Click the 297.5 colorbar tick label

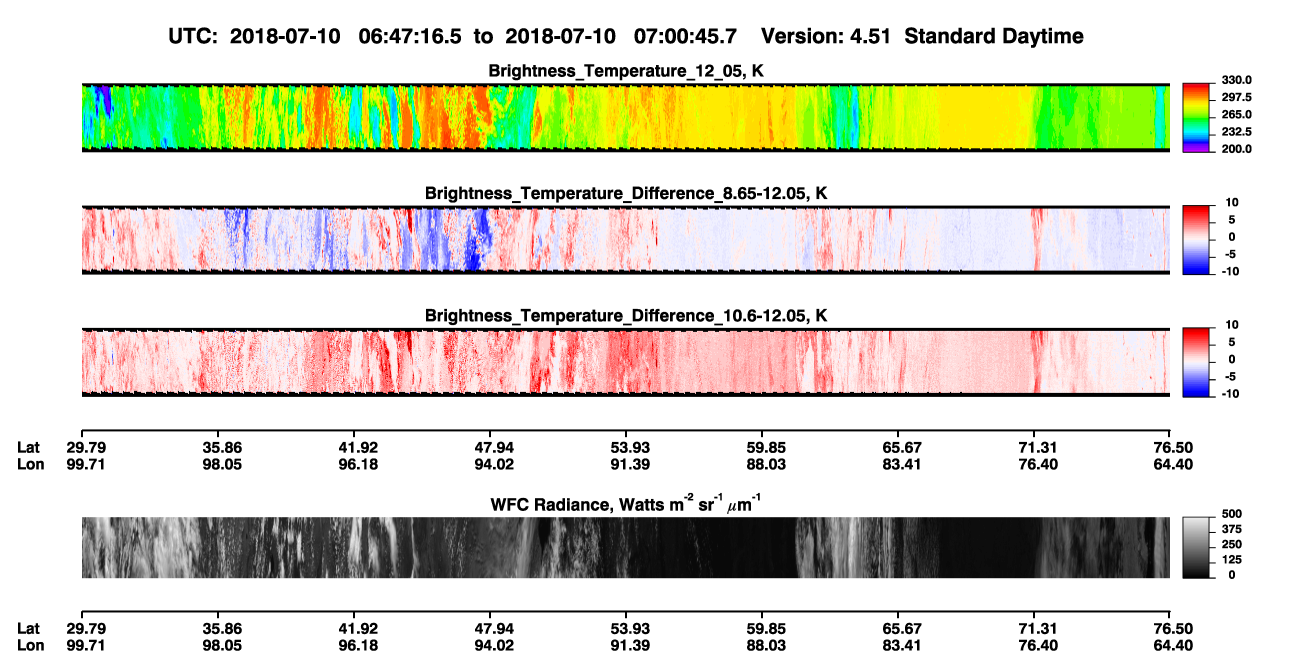click(1237, 97)
